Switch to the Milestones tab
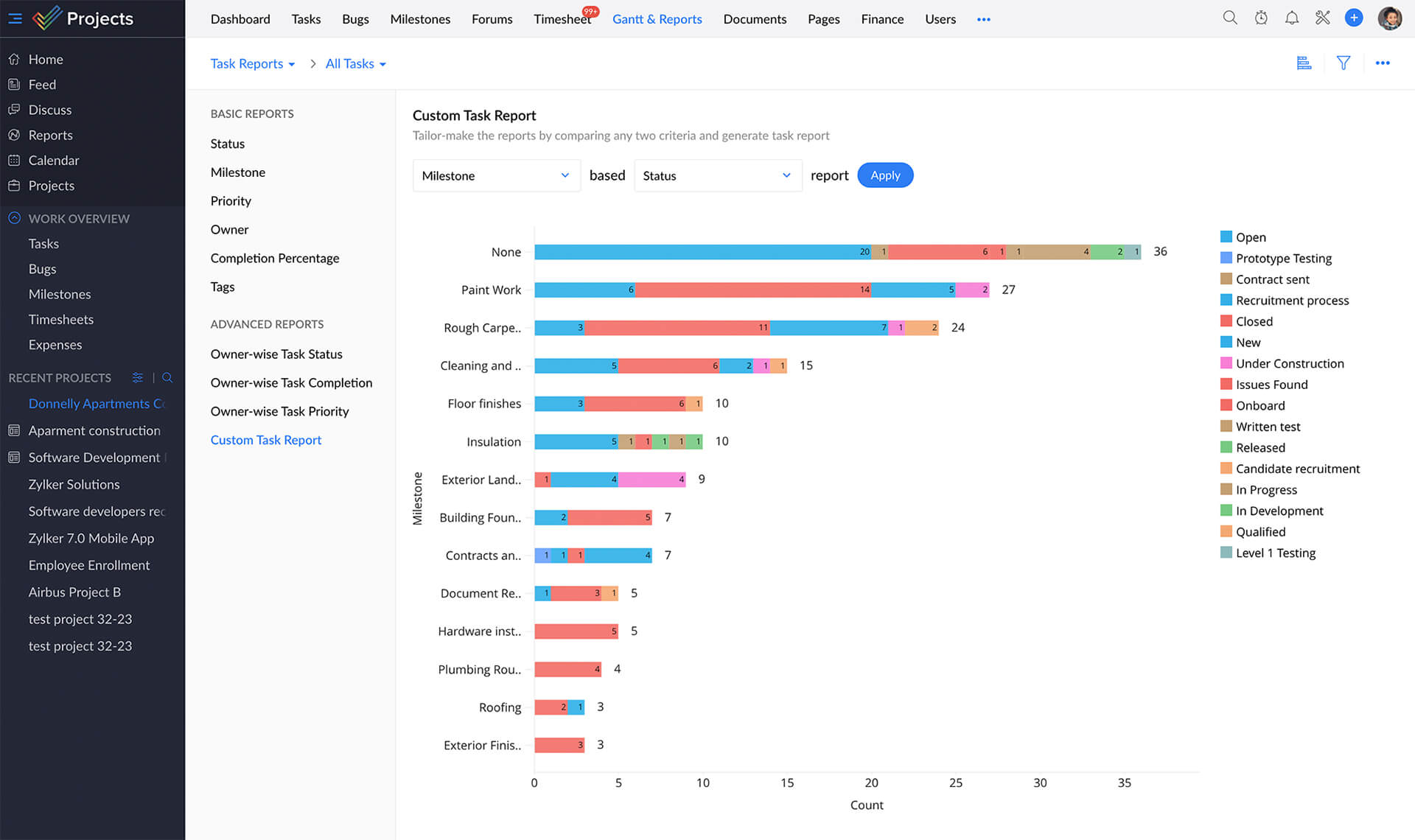Viewport: 1415px width, 840px height. pos(420,19)
